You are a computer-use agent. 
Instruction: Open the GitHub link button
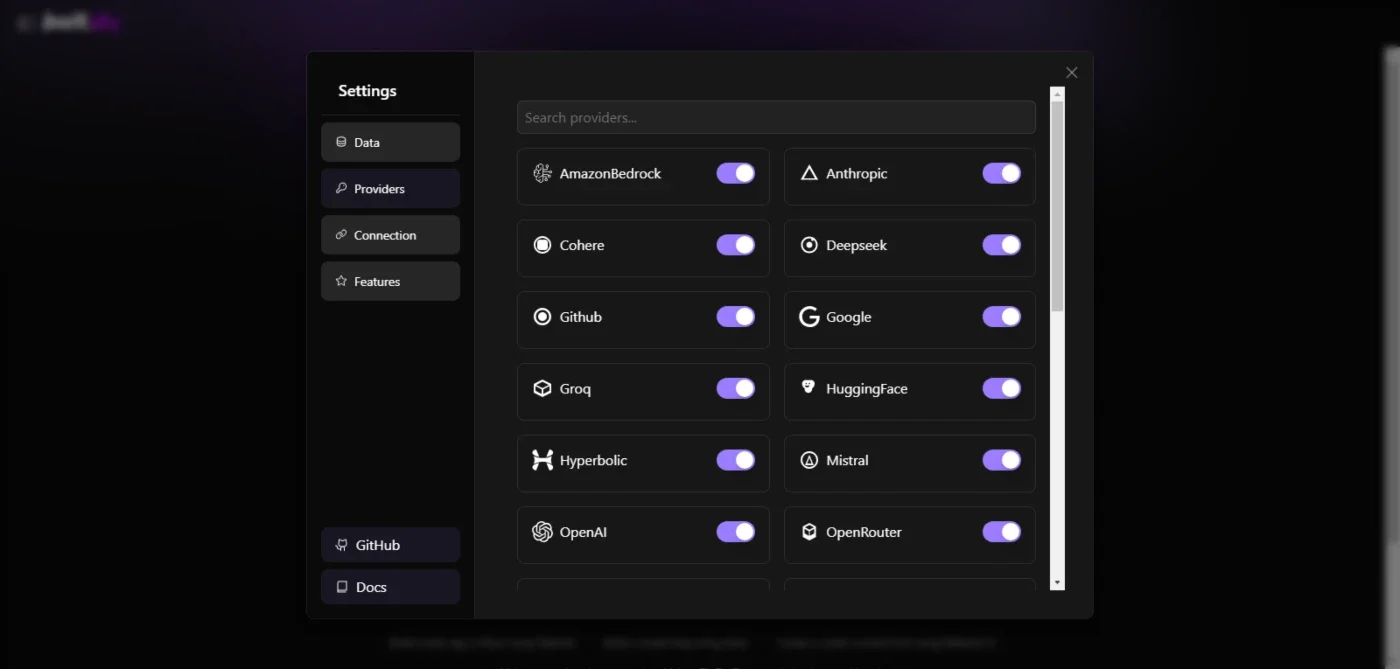(x=390, y=545)
